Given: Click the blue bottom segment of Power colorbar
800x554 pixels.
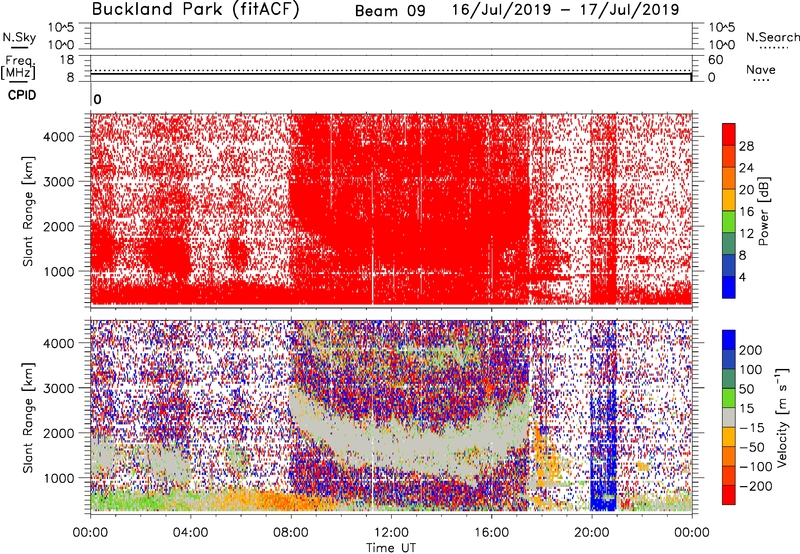Looking at the screenshot, I should tap(729, 287).
